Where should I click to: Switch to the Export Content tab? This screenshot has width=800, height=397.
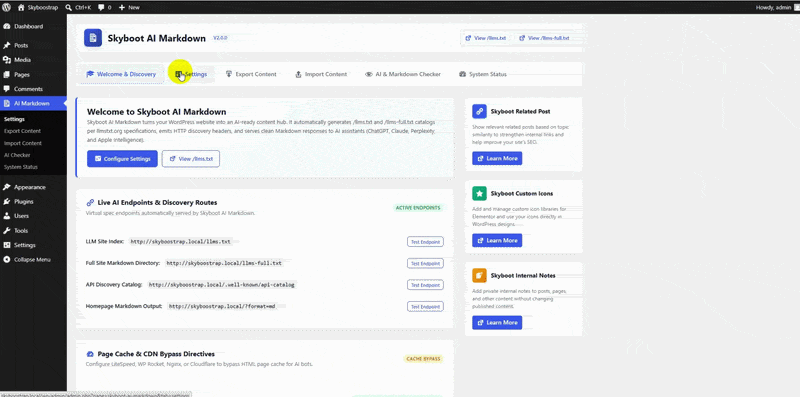coord(251,74)
